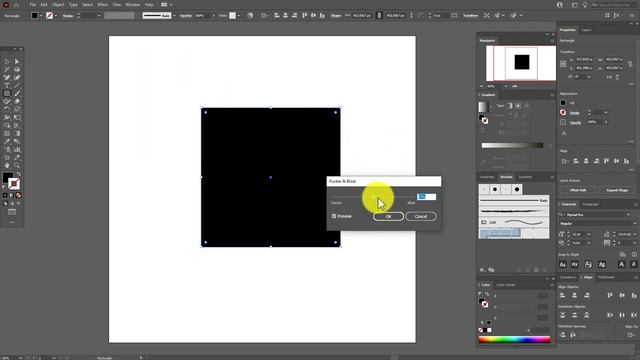This screenshot has height=360, width=640.
Task: Click OK in Pucker & Bloat dialog
Action: [x=388, y=216]
